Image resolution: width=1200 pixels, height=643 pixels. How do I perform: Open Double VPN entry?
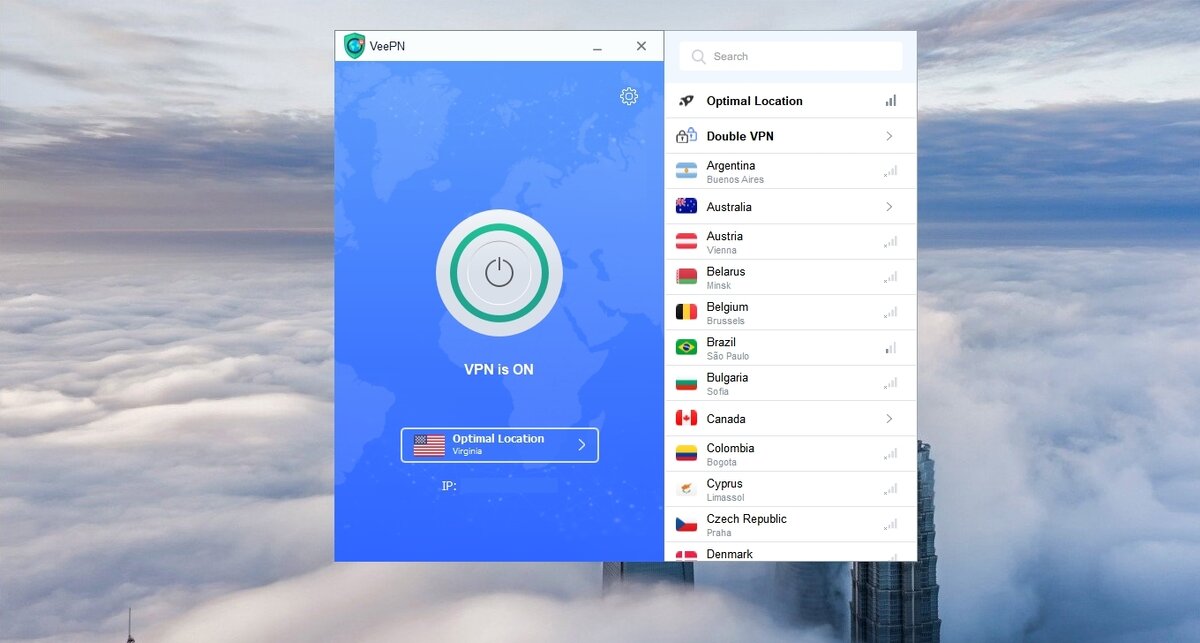coord(791,136)
